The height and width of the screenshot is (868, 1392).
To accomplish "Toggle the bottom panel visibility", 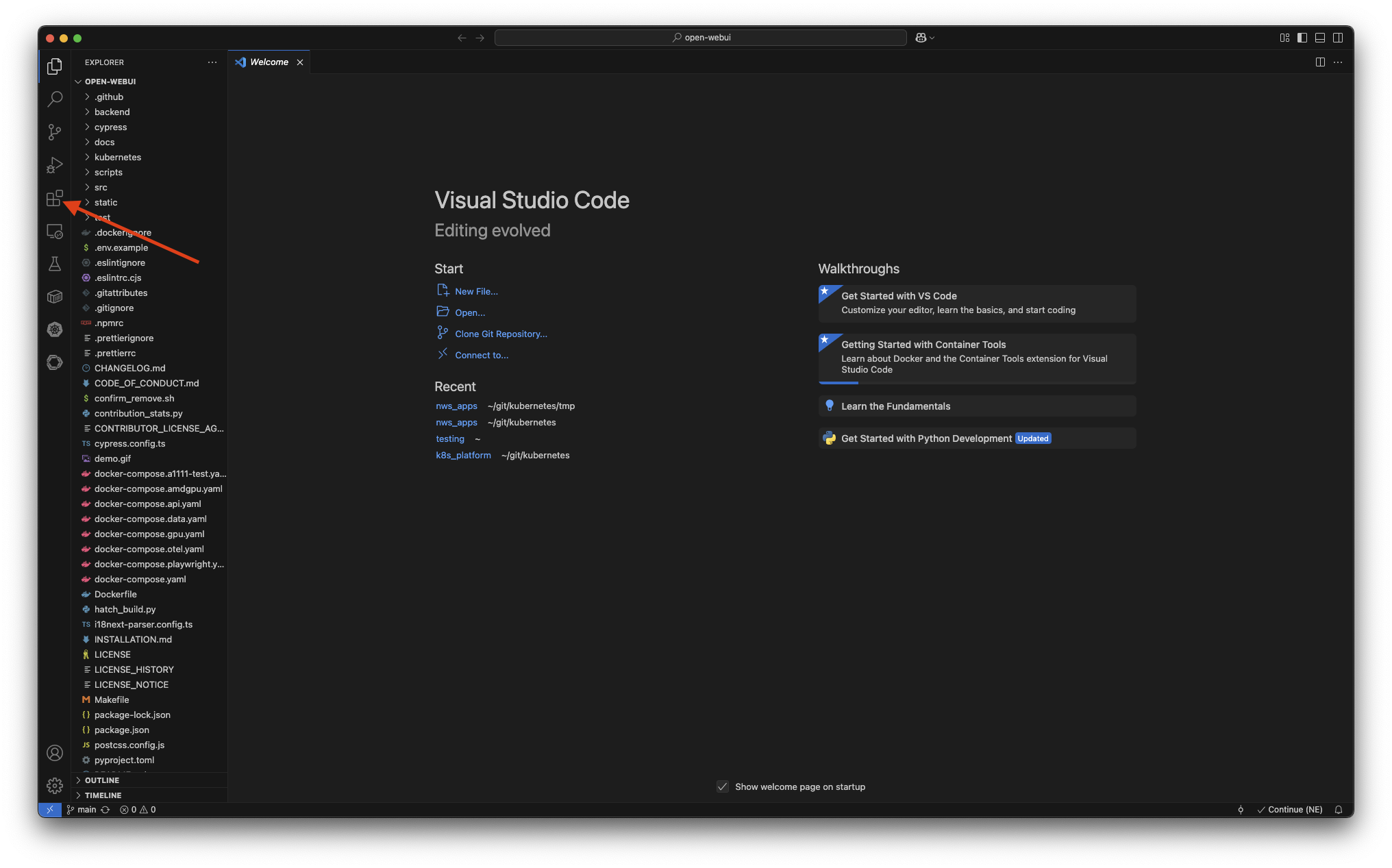I will coord(1320,38).
